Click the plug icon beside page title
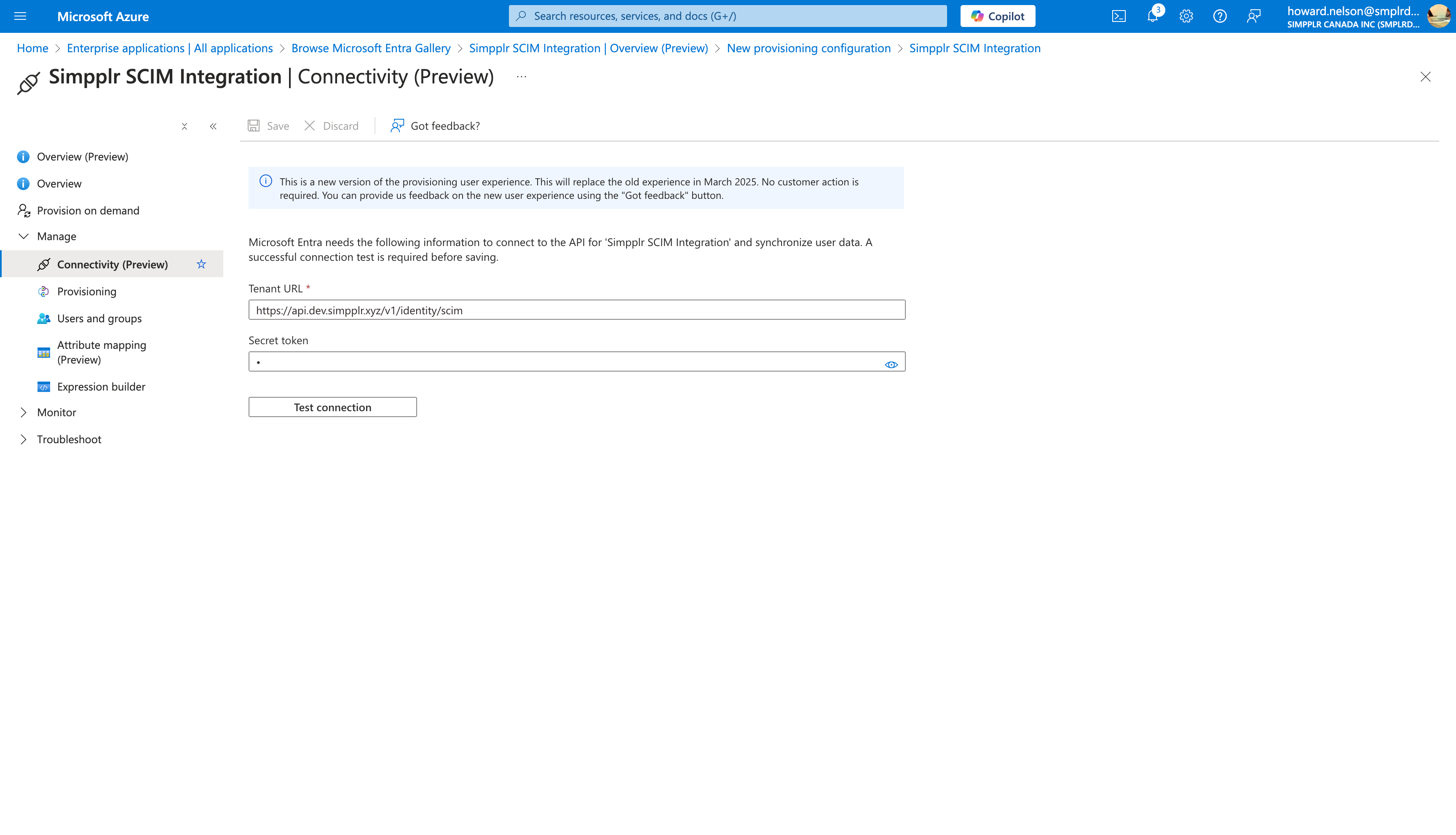The height and width of the screenshot is (835, 1456). [x=29, y=83]
